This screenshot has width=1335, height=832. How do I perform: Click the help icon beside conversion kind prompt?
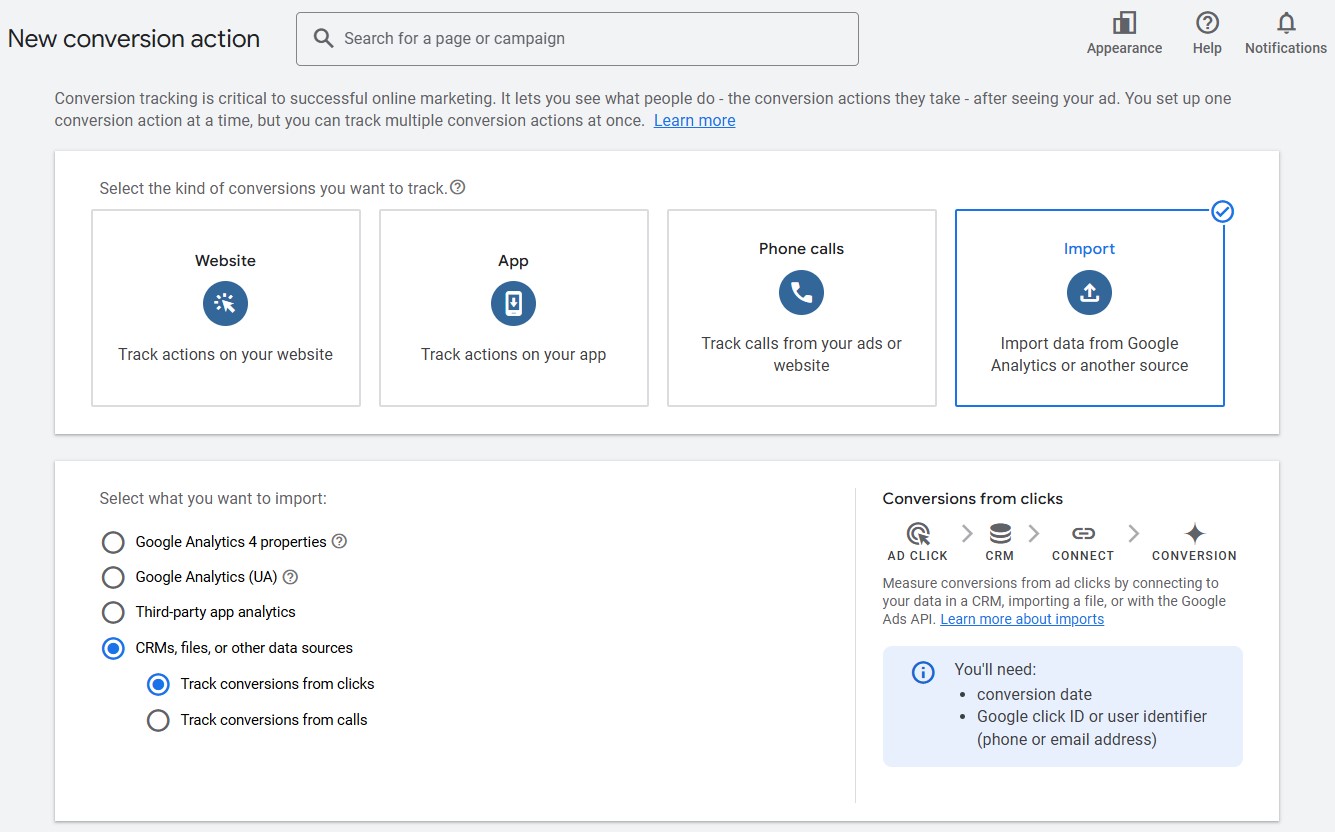(x=458, y=187)
